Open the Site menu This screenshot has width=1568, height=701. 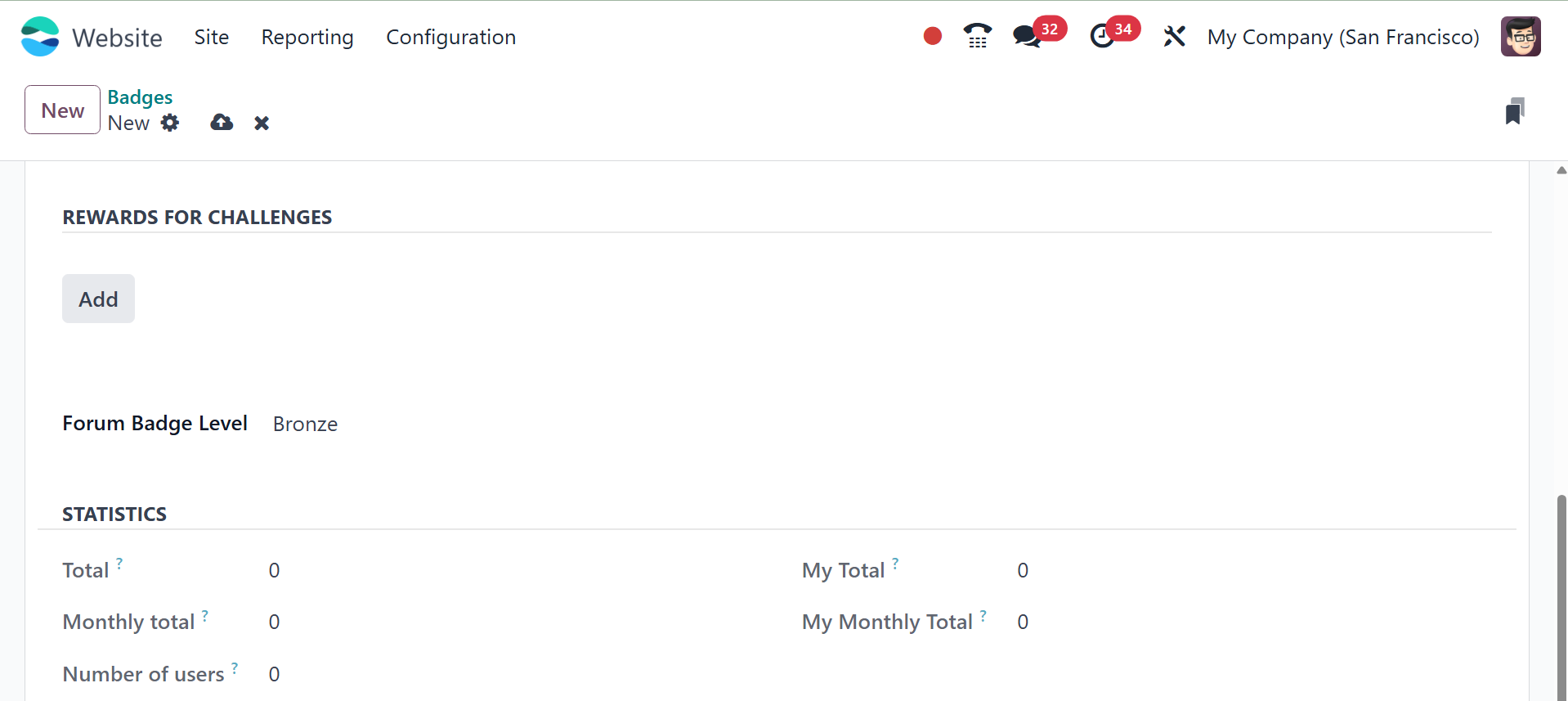pyautogui.click(x=212, y=37)
